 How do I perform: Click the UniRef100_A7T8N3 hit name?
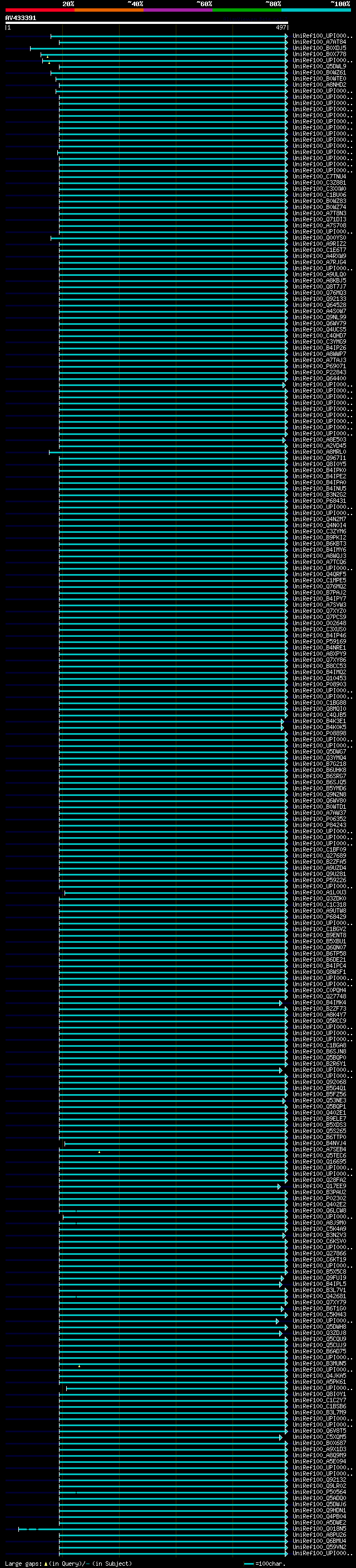click(319, 213)
